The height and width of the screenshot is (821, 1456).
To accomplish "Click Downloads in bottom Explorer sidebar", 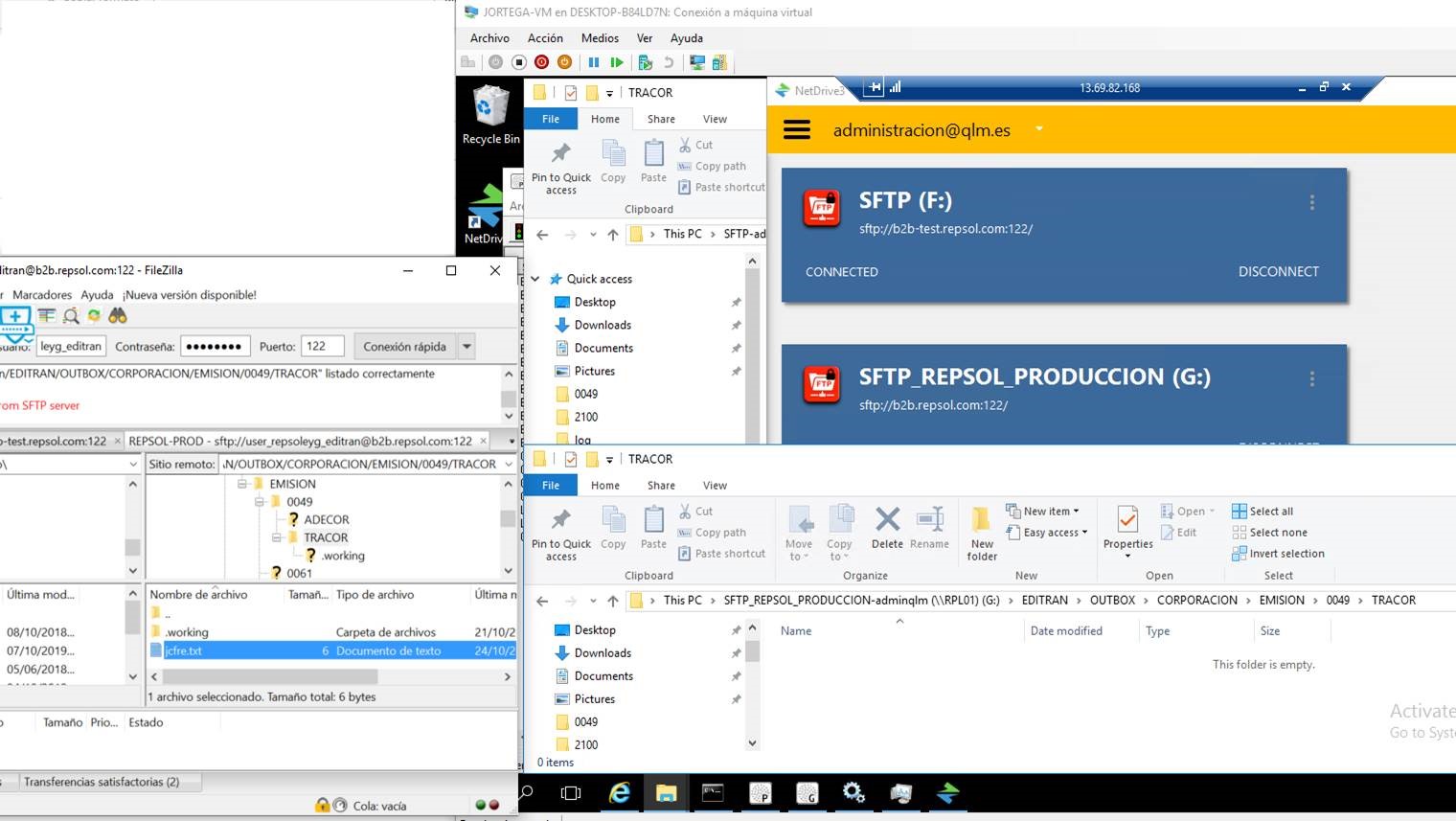I will click(x=603, y=653).
